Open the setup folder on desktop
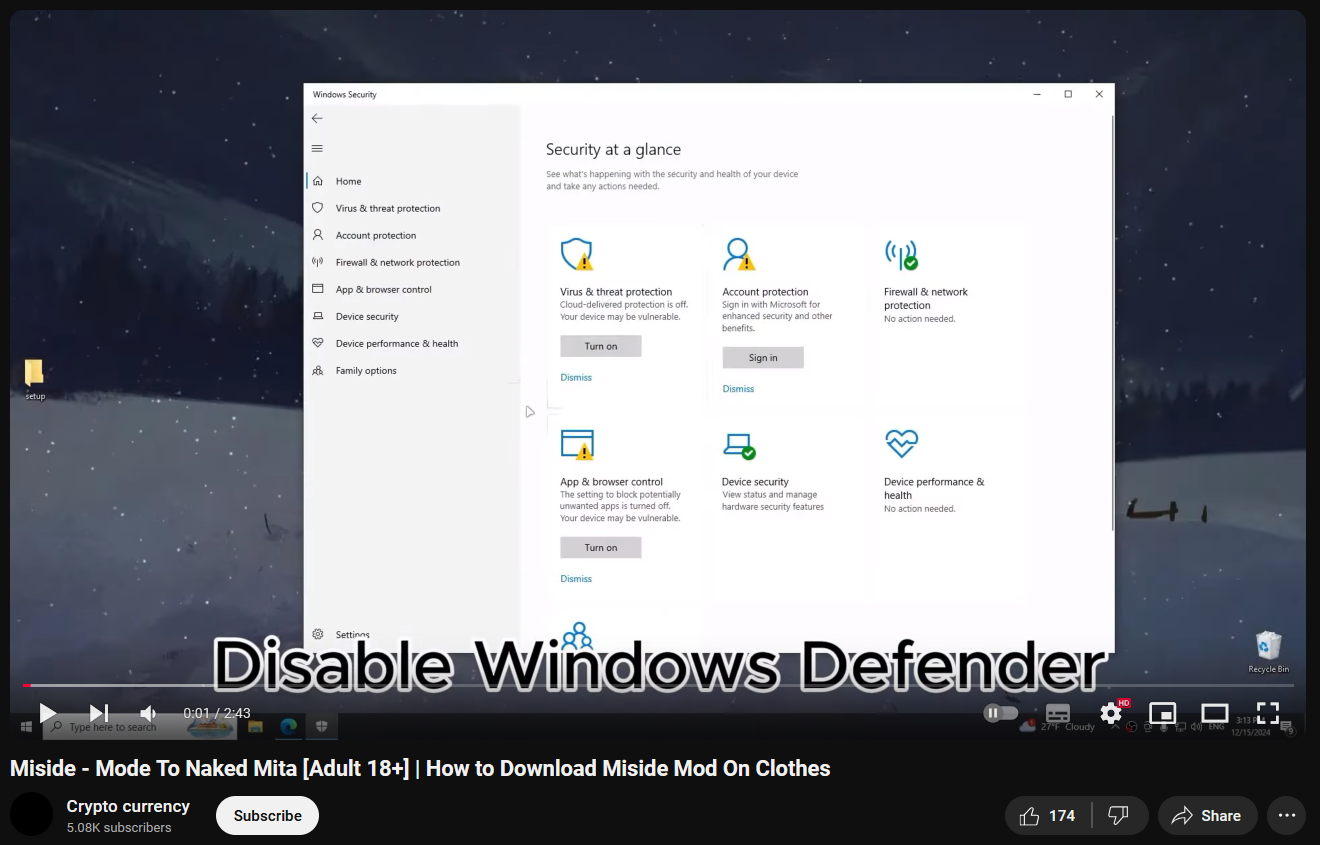The width and height of the screenshot is (1320, 845). [35, 378]
